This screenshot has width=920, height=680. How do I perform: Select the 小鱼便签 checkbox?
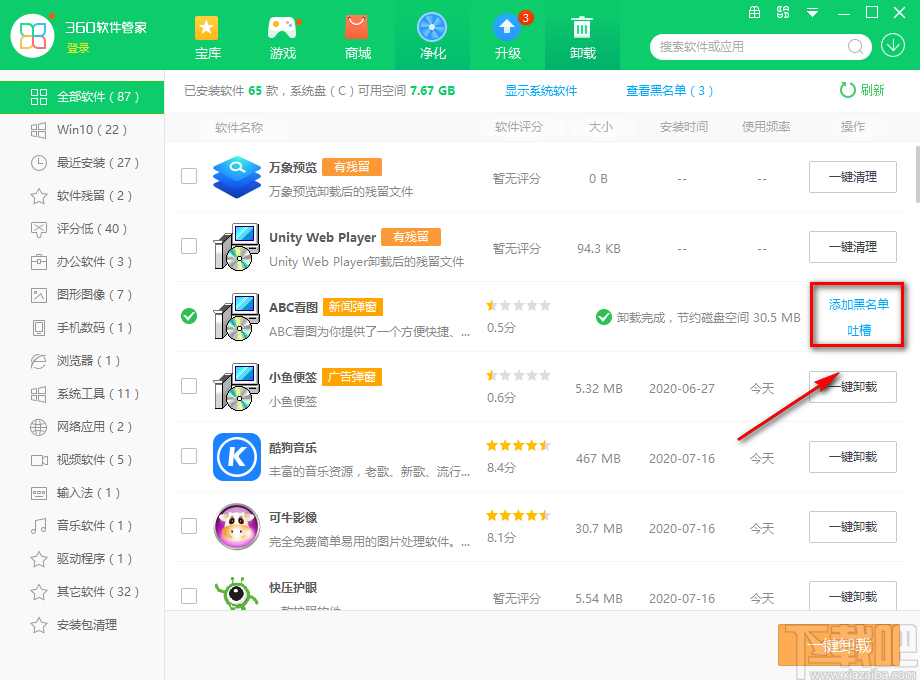pos(188,387)
